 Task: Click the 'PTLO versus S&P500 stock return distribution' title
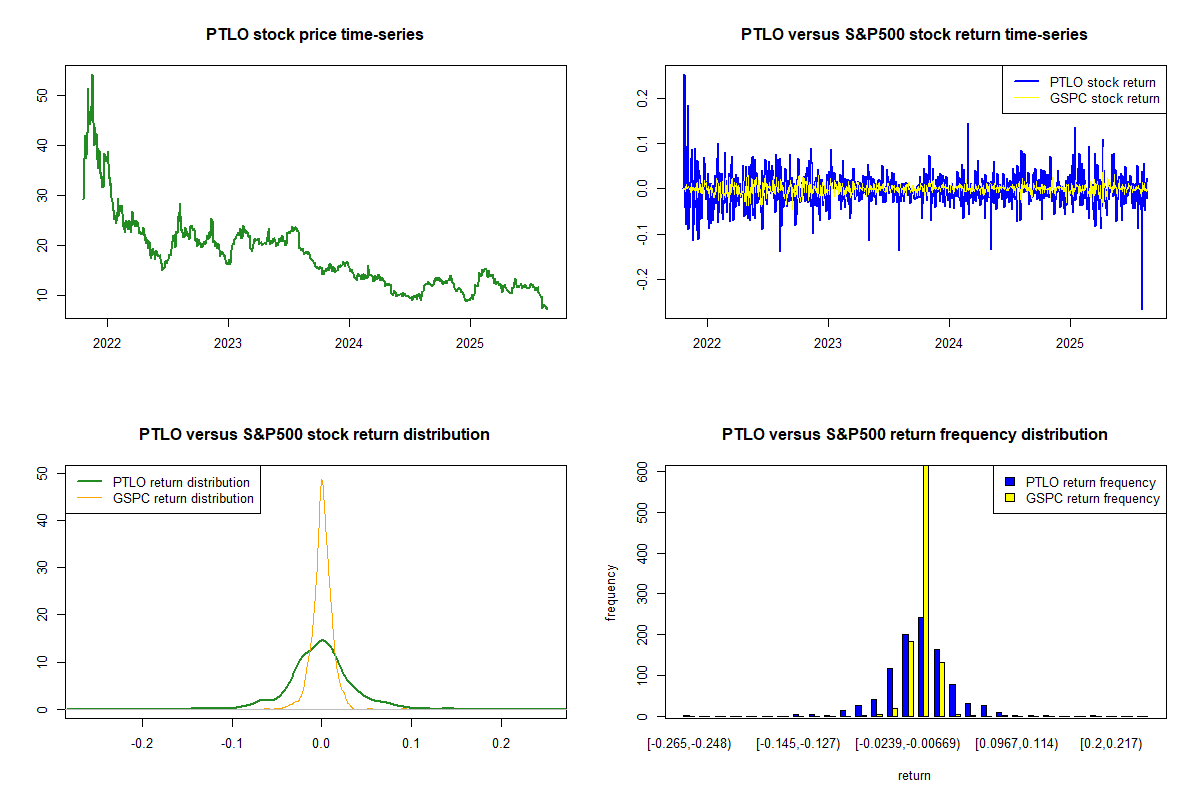[315, 435]
